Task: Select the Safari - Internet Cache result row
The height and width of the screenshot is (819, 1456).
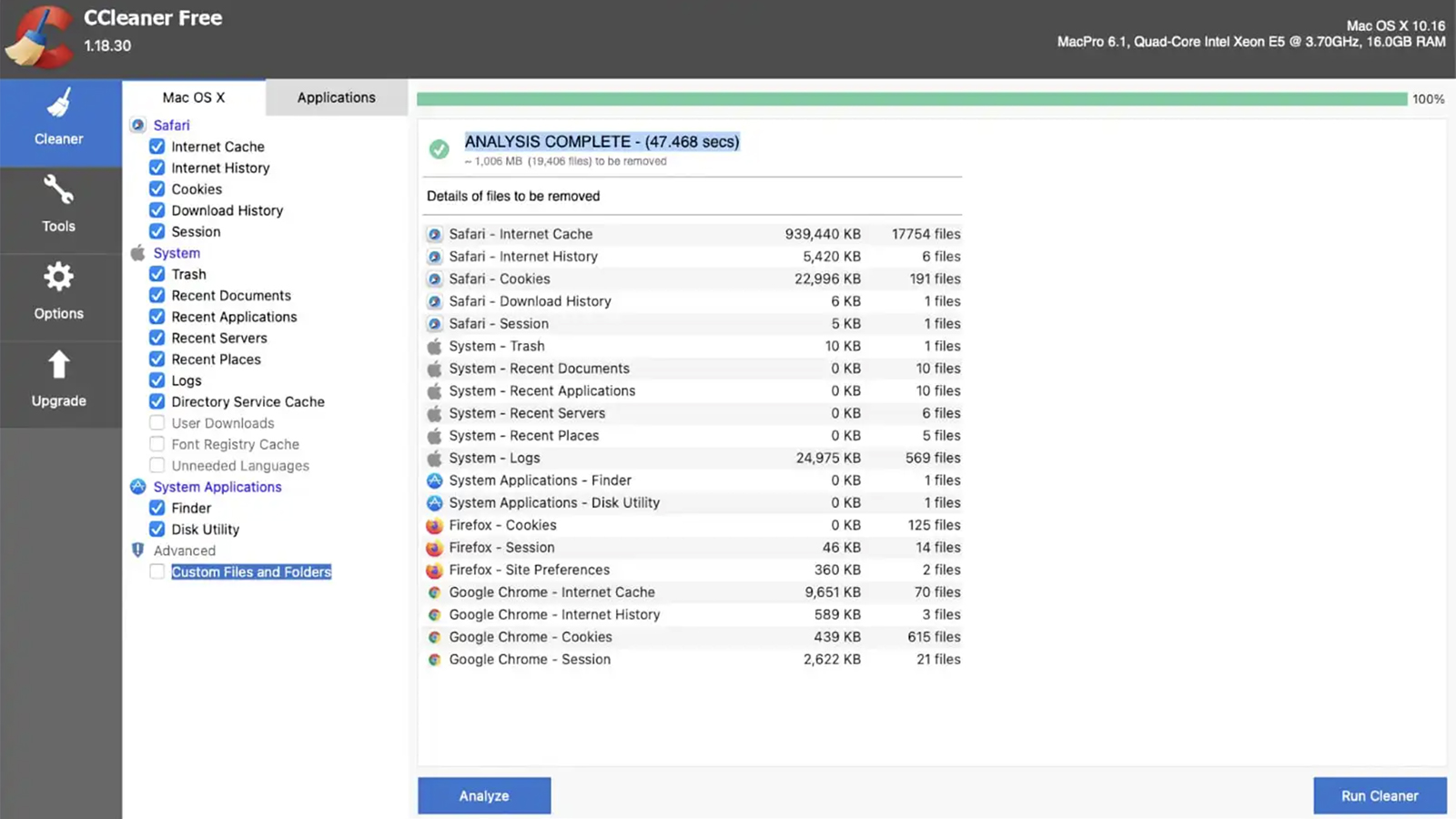Action: [x=693, y=234]
